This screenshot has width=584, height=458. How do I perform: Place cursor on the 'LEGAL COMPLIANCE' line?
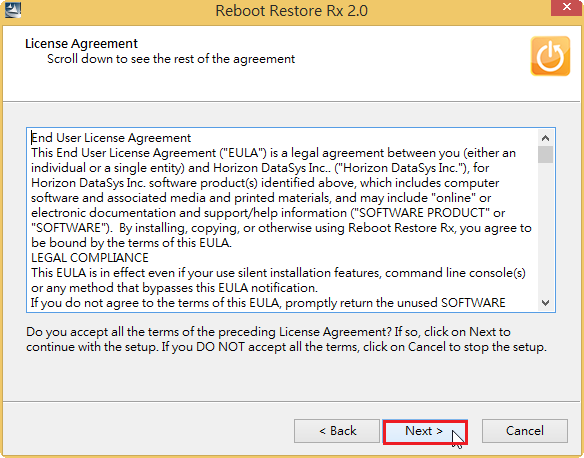(x=90, y=258)
